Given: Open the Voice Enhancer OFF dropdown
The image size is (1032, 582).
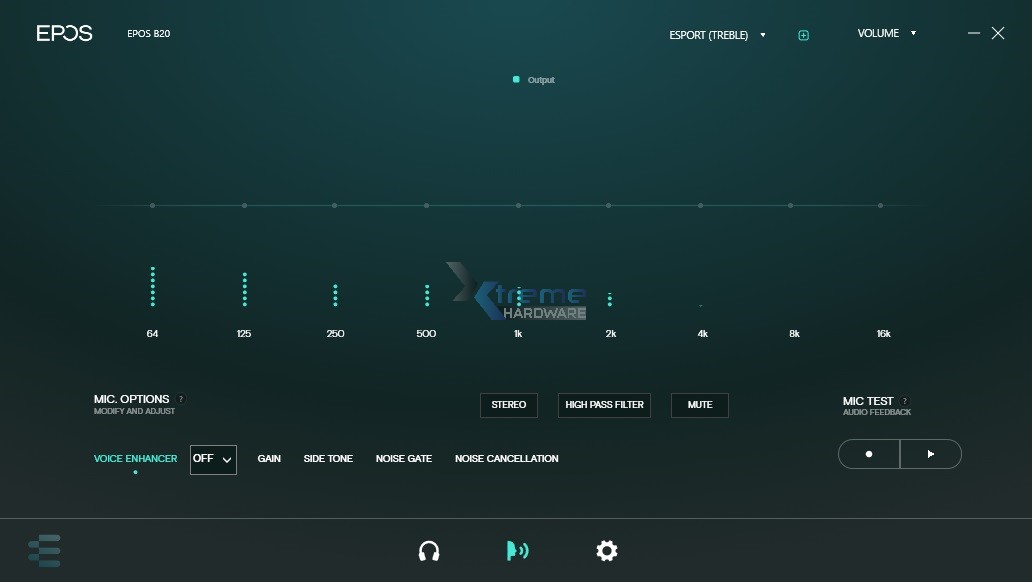Looking at the screenshot, I should coord(213,459).
